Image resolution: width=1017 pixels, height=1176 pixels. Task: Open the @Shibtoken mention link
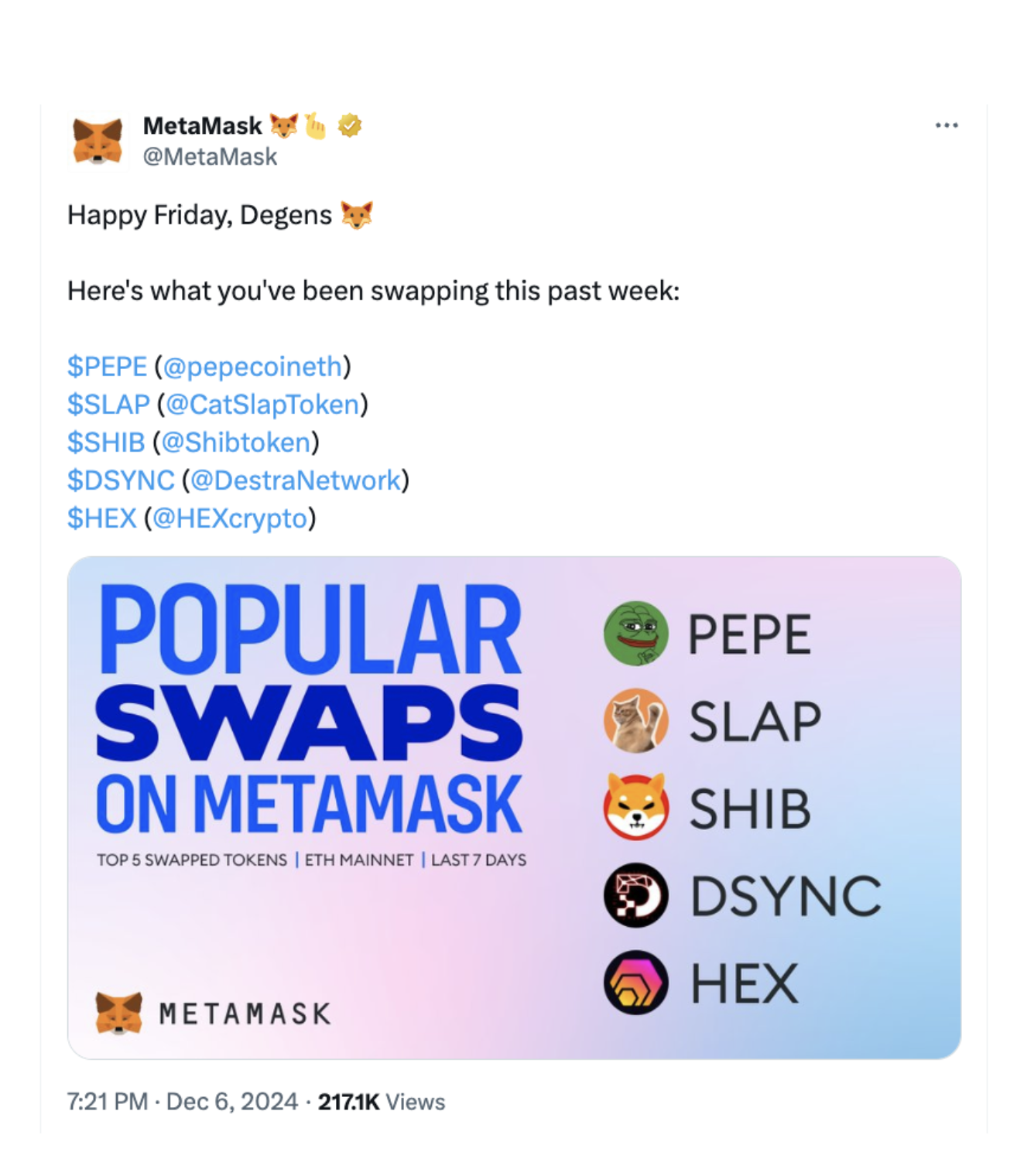(x=236, y=442)
